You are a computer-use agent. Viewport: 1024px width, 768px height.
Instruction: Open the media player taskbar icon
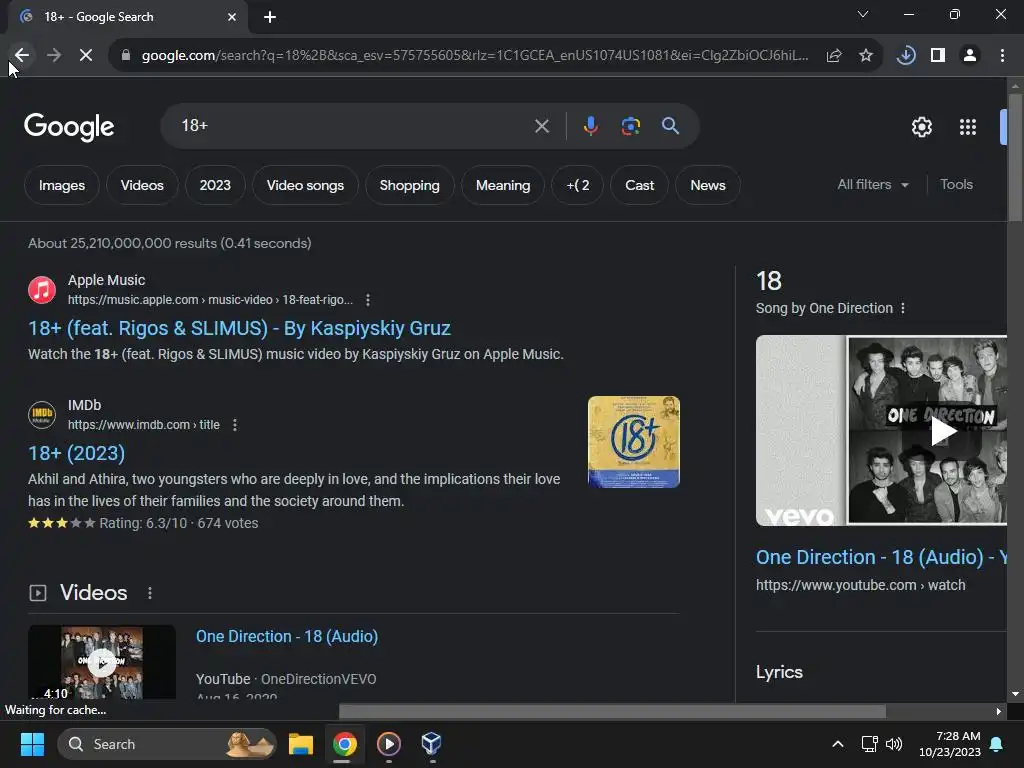[389, 744]
